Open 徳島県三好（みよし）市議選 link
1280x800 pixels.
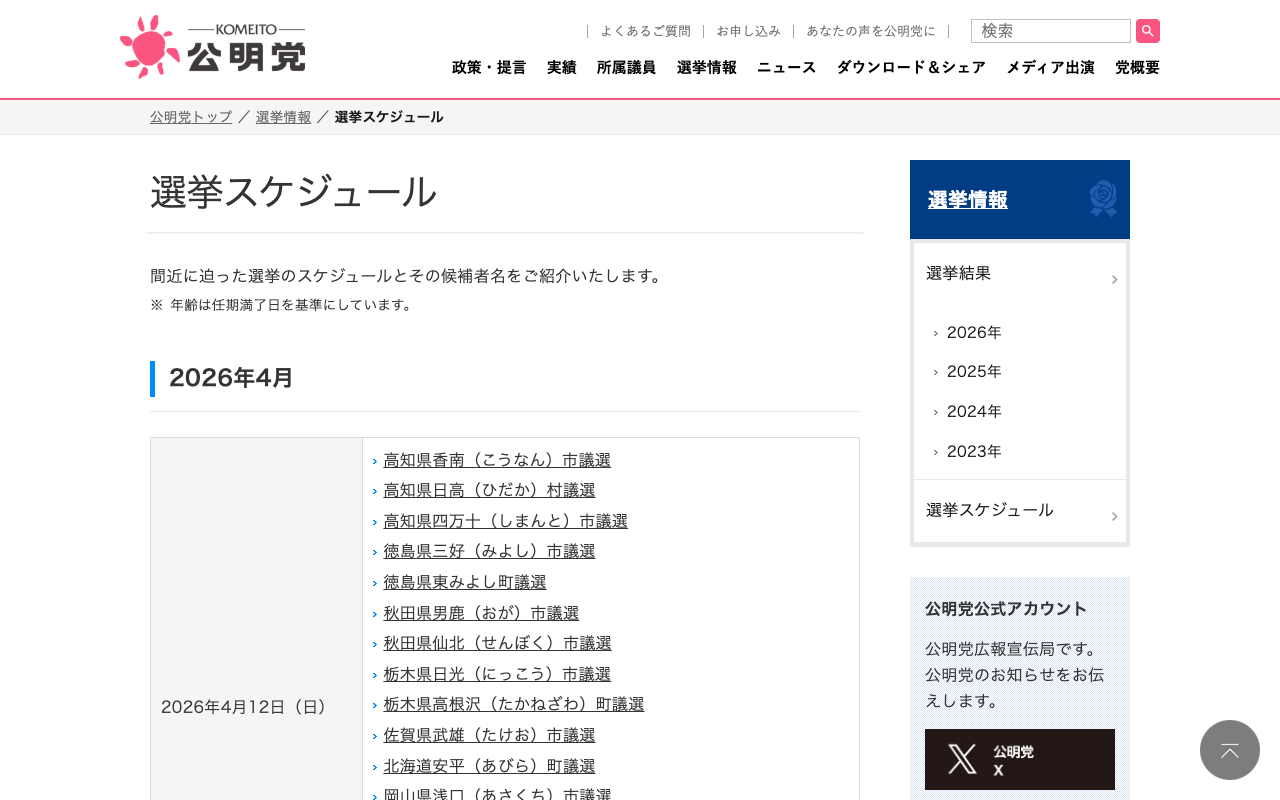pos(490,551)
